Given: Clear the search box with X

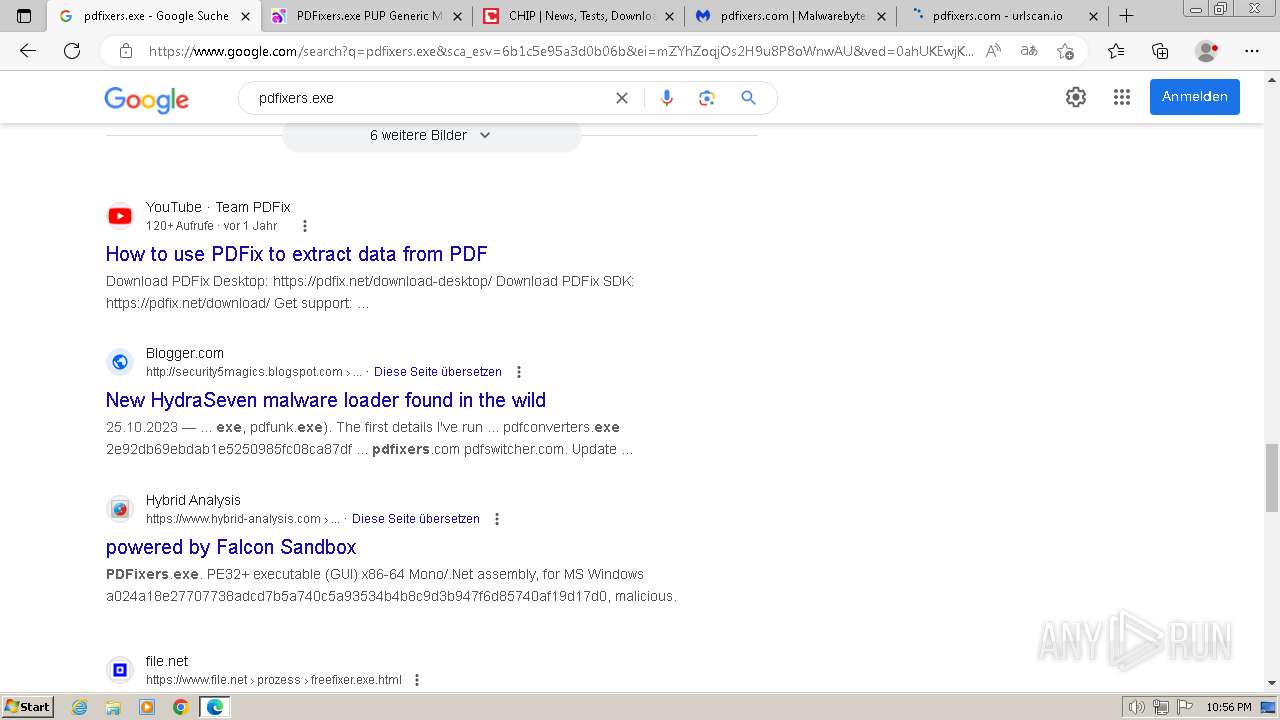Looking at the screenshot, I should click(621, 98).
